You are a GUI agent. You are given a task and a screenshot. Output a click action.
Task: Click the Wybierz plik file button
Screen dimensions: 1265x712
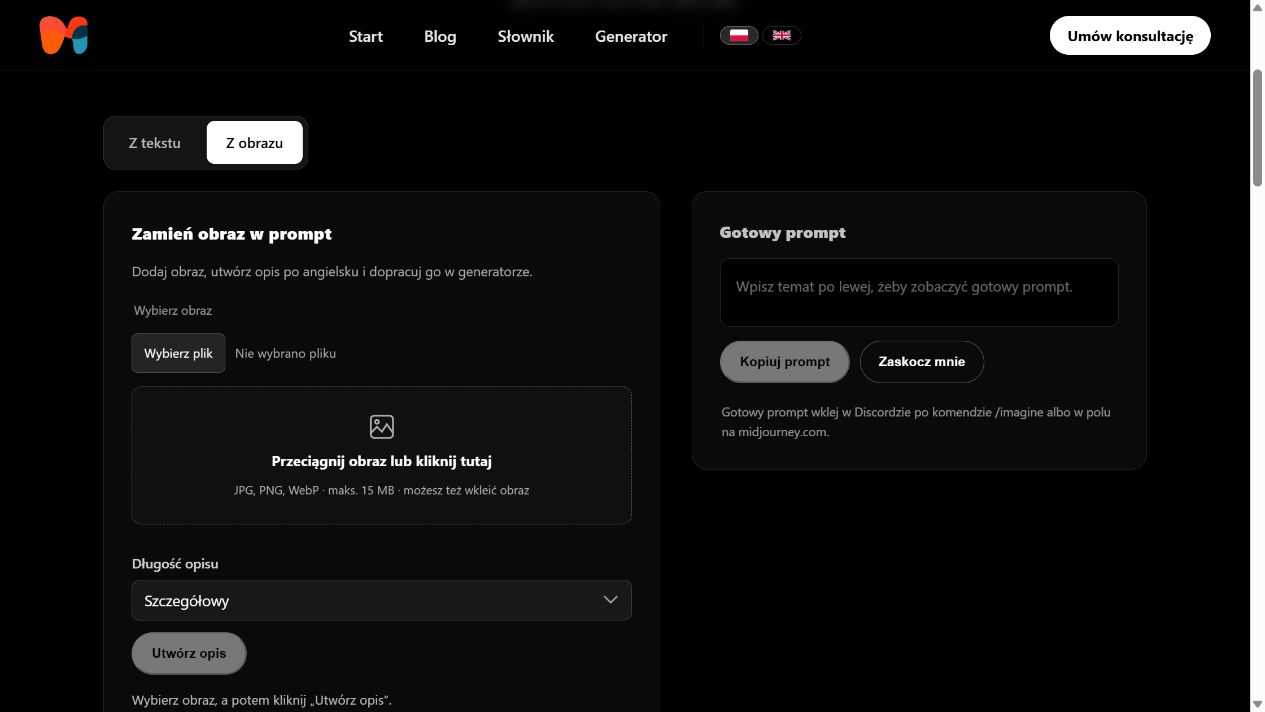tap(178, 353)
